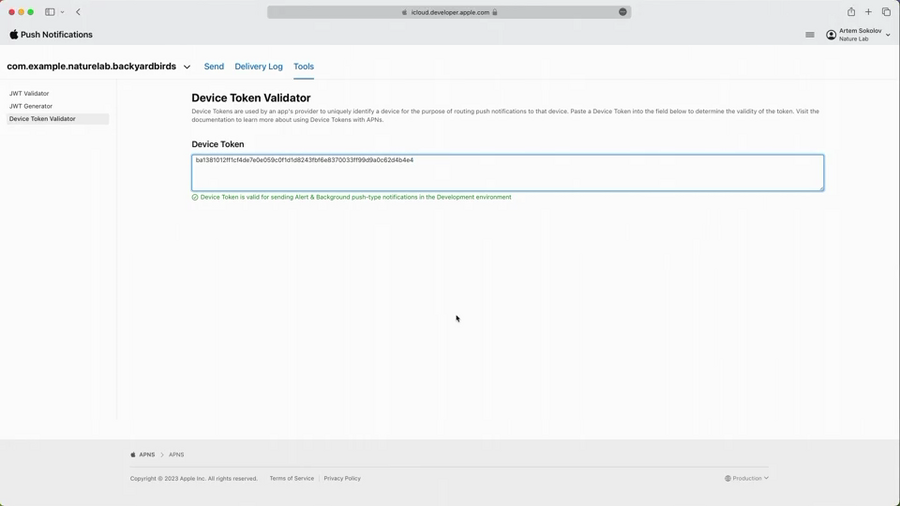Open the Privacy Policy link
The height and width of the screenshot is (506, 900).
[x=342, y=478]
